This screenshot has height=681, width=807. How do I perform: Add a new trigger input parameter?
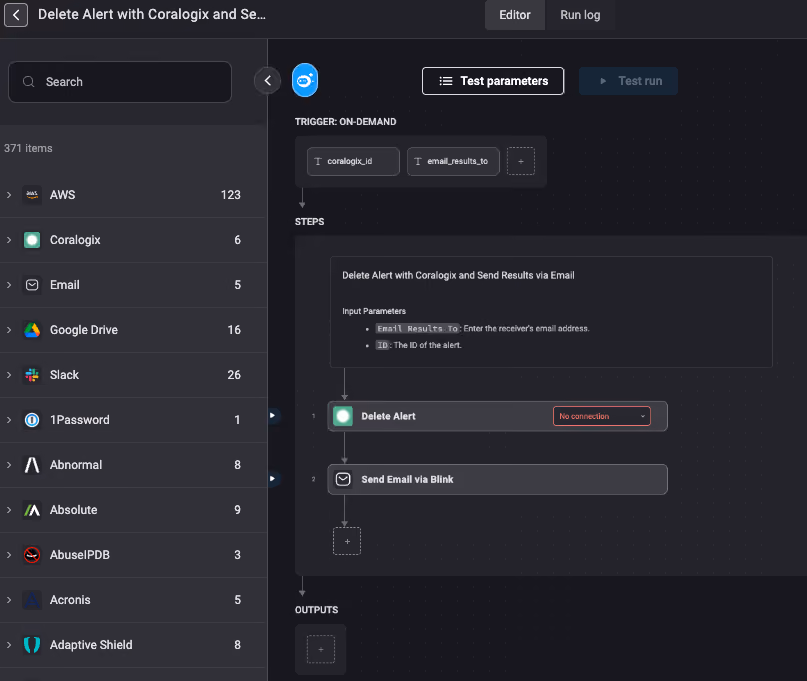click(521, 162)
